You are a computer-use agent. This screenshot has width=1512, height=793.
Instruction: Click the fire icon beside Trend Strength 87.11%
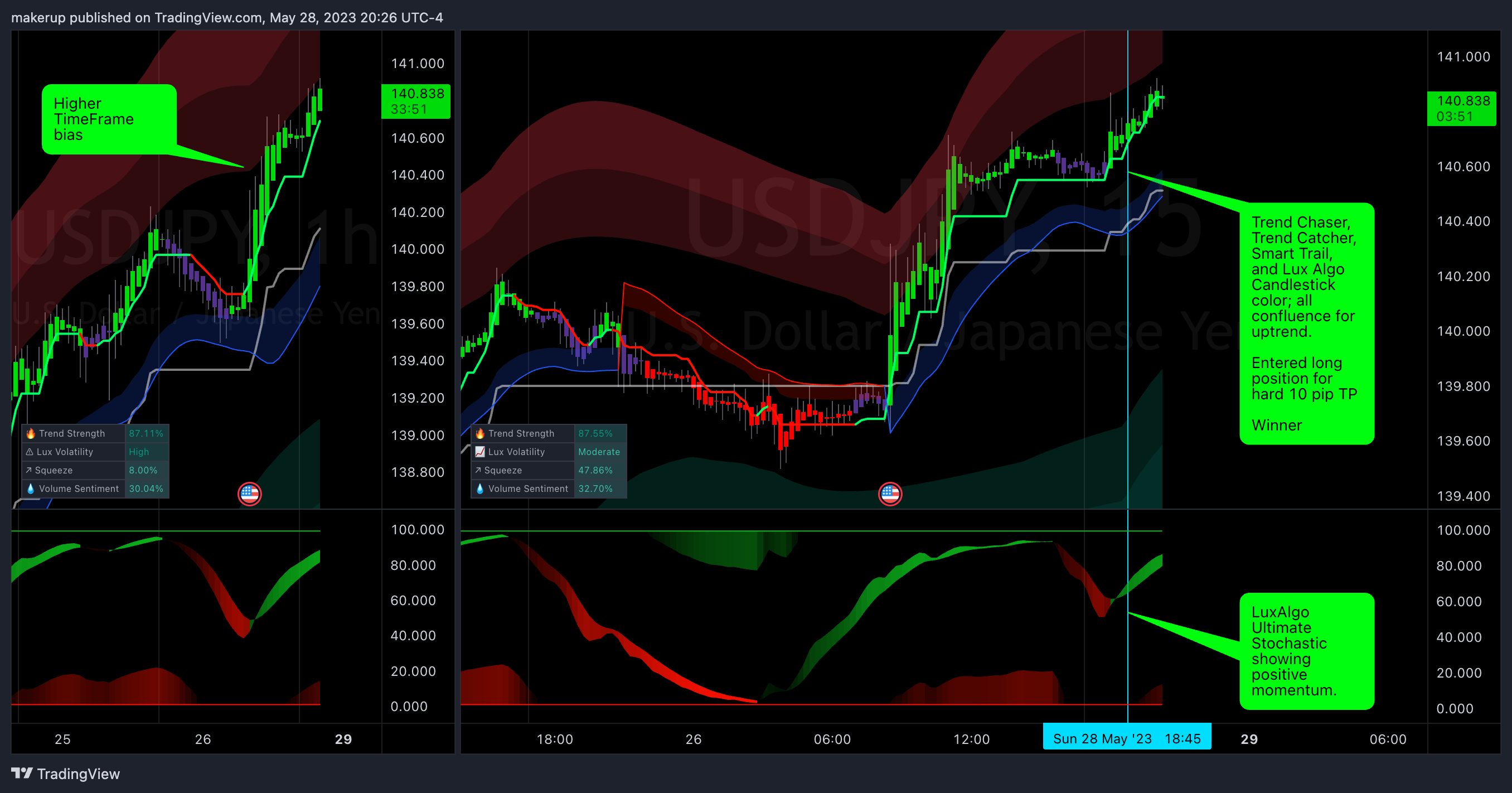pos(31,433)
